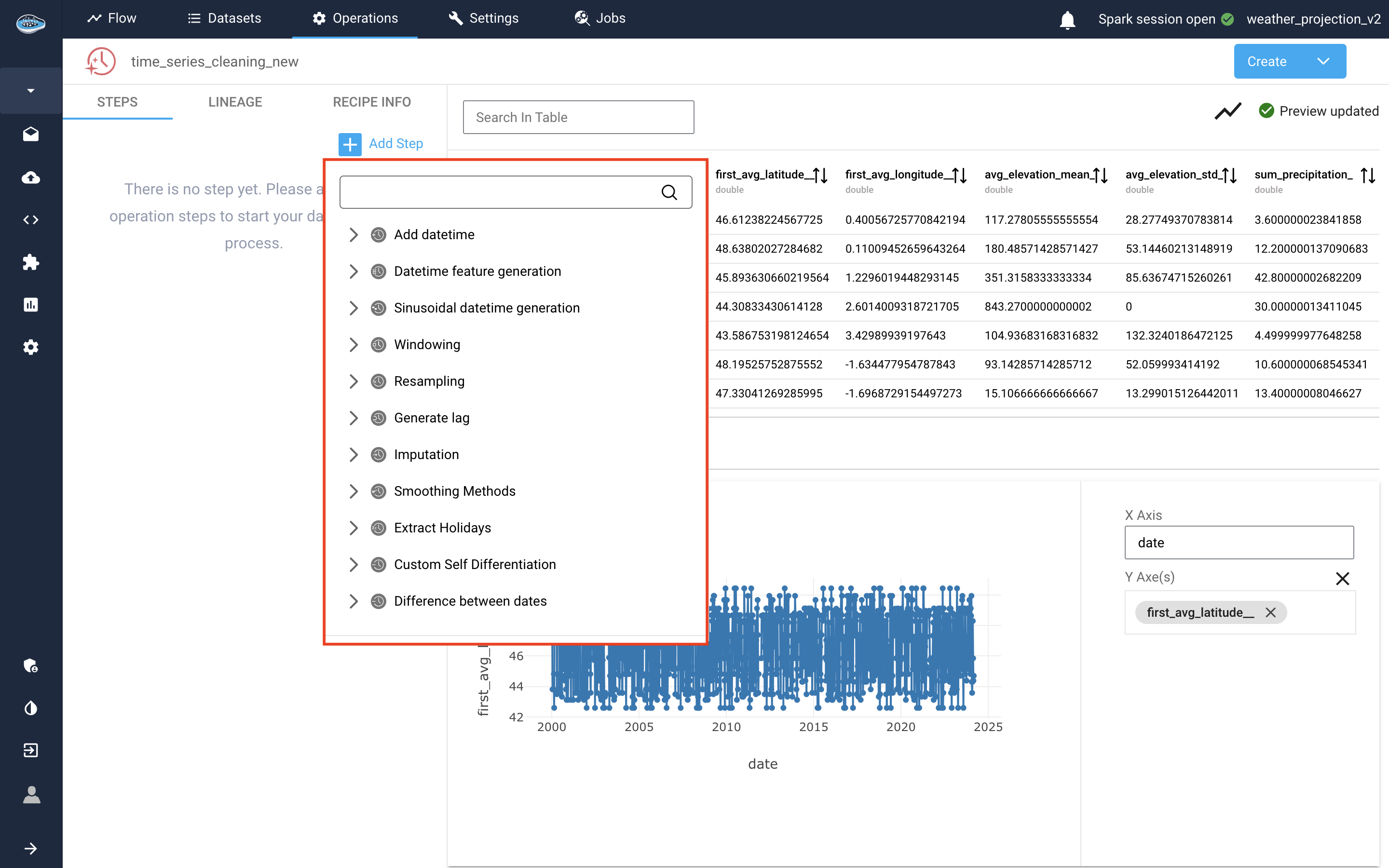Viewport: 1389px width, 868px height.
Task: Open the puzzle piece plugins icon
Action: (31, 262)
